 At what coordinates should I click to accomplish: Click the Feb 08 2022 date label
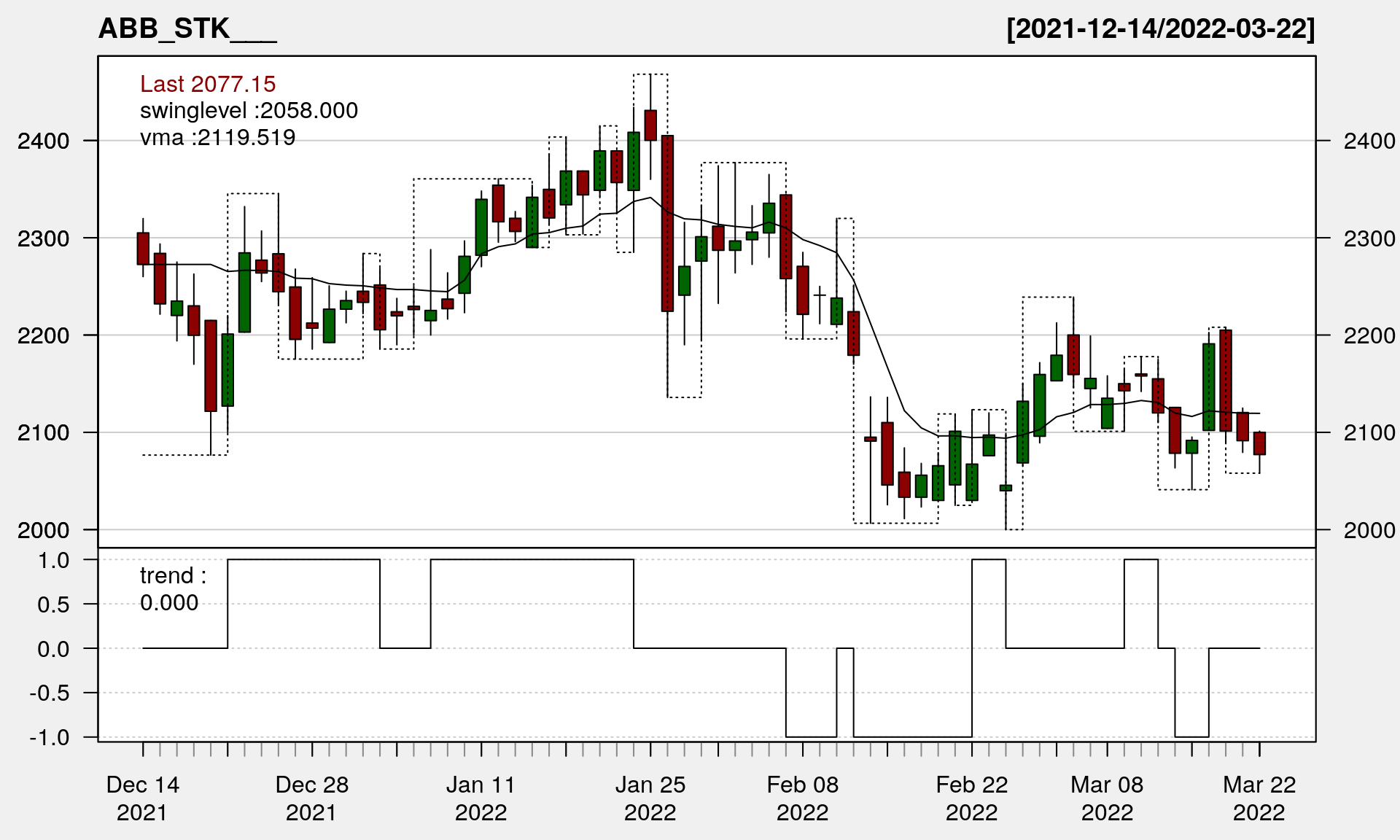(x=803, y=798)
